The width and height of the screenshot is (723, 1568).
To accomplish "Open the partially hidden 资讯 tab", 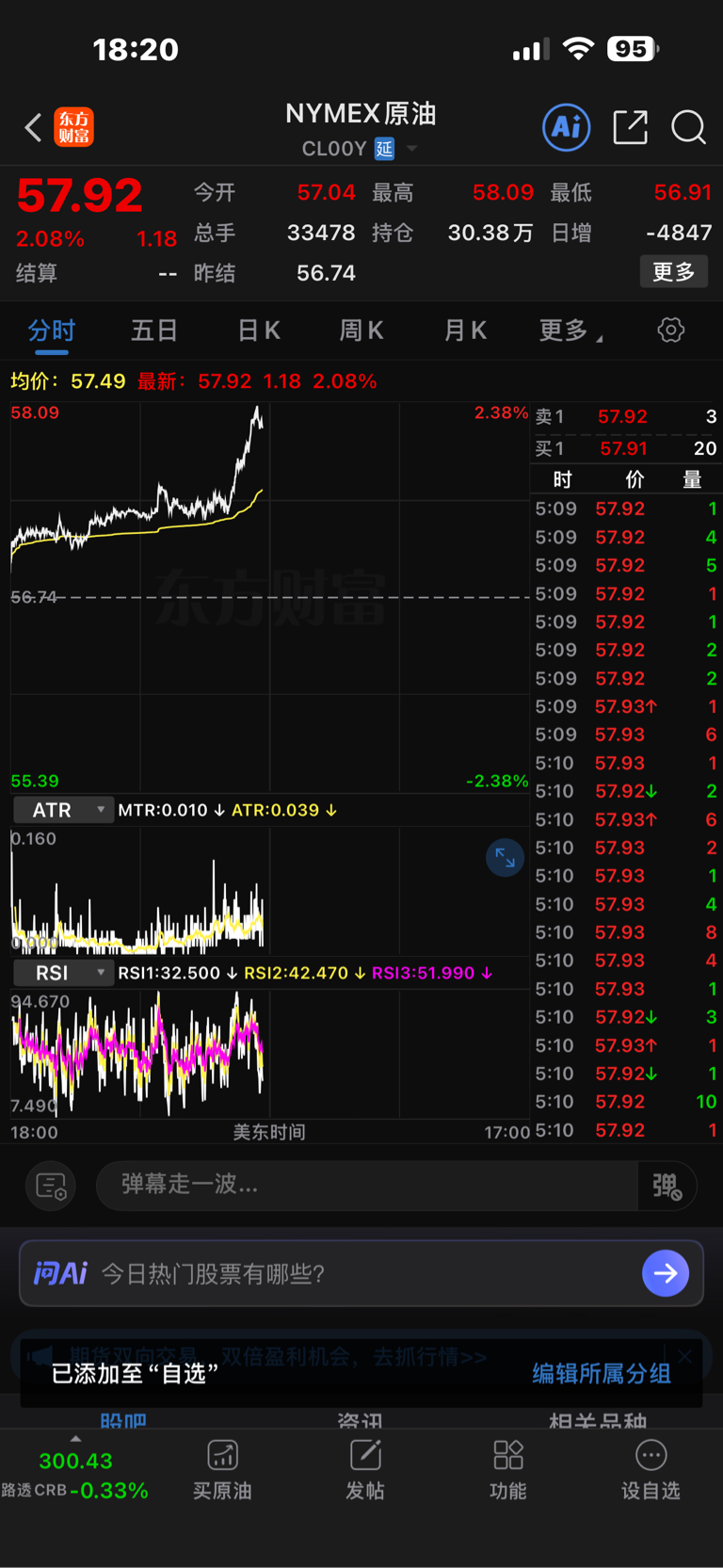I will (x=361, y=1420).
